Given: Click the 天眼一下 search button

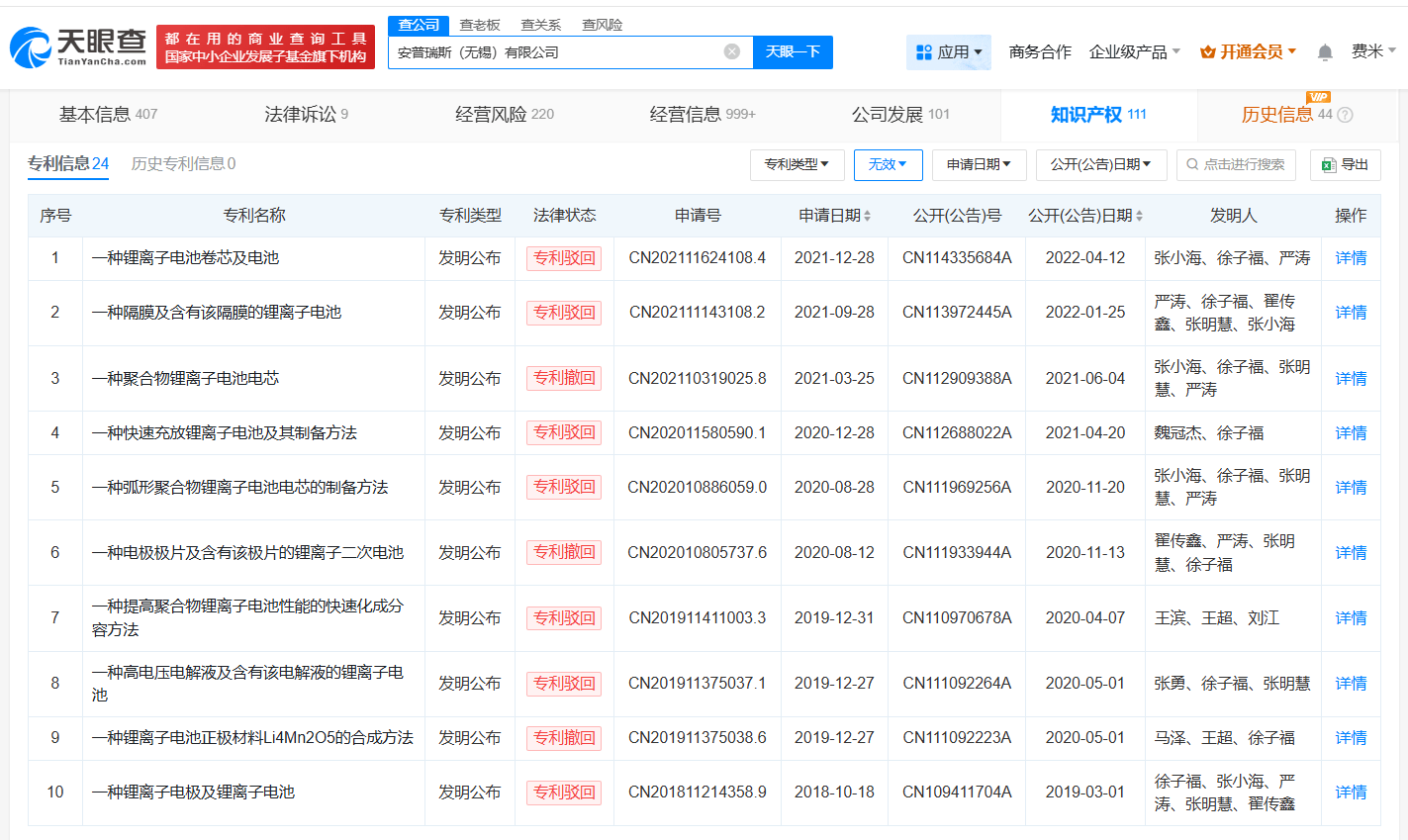Looking at the screenshot, I should point(793,51).
